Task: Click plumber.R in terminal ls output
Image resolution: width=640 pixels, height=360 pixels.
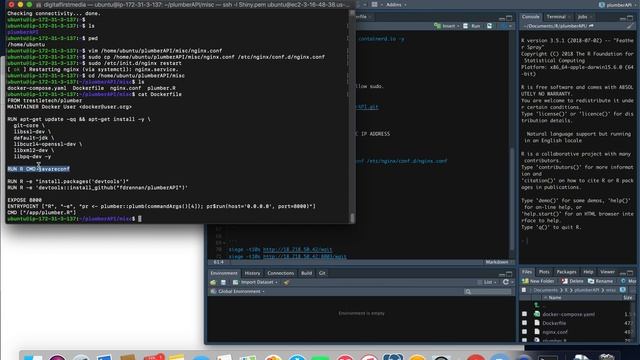Action: 161,88
